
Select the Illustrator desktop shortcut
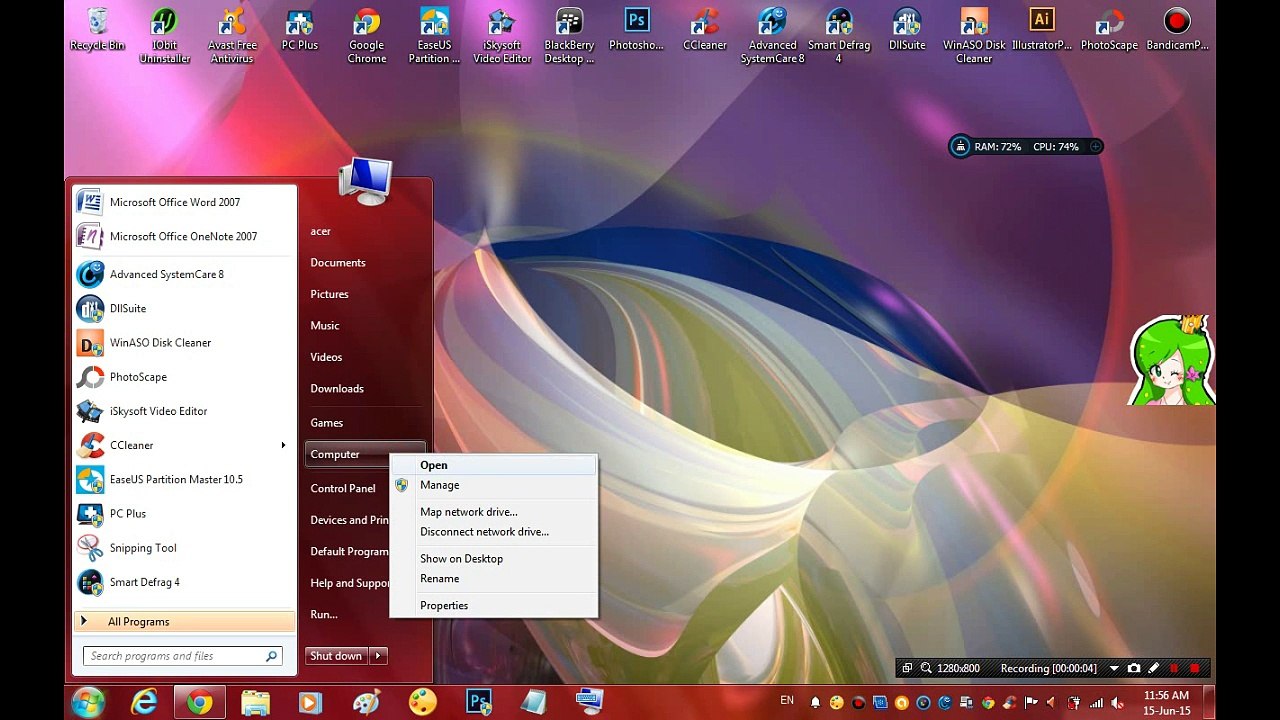[1042, 30]
